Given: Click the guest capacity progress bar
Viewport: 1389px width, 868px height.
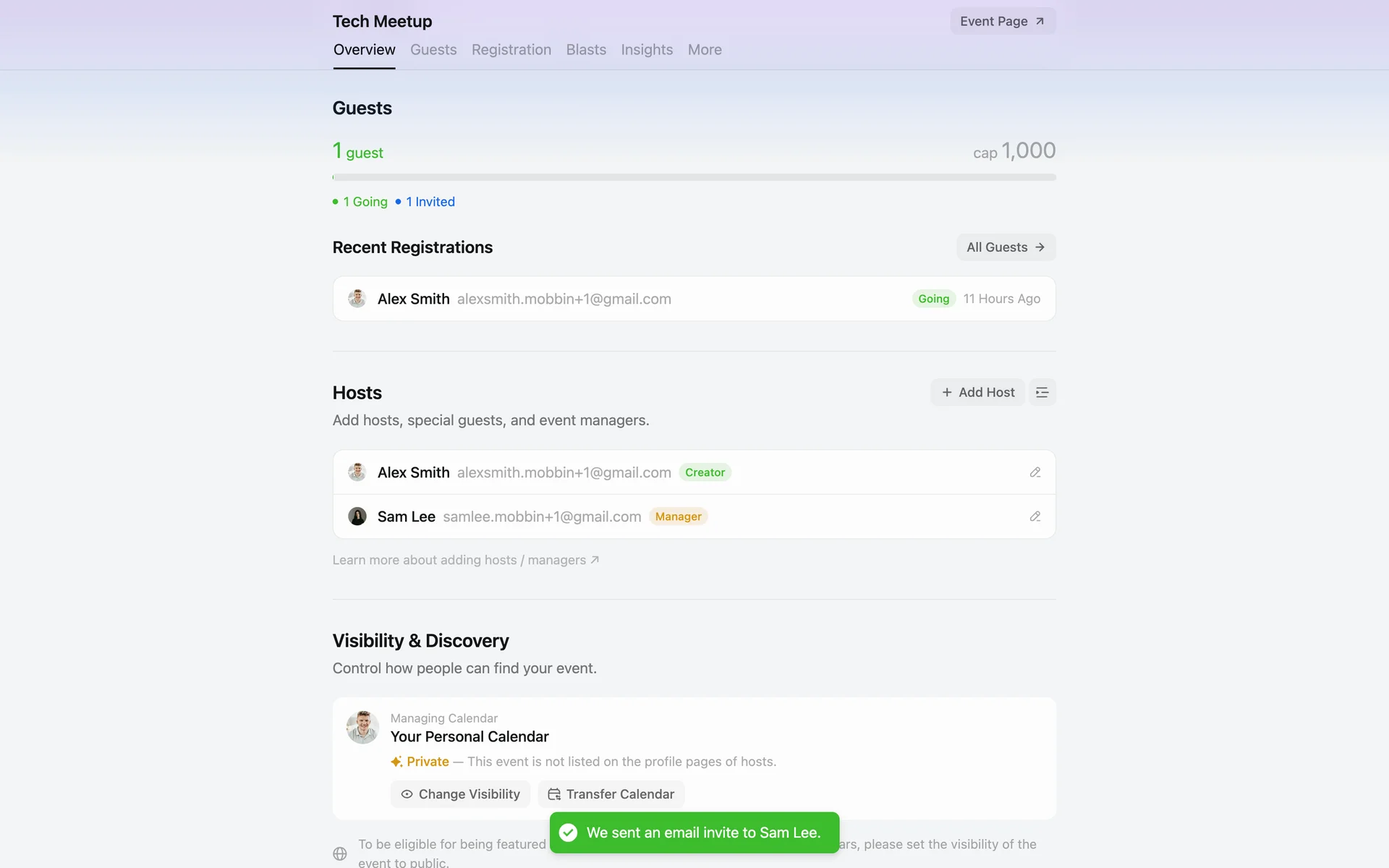Looking at the screenshot, I should (x=694, y=177).
